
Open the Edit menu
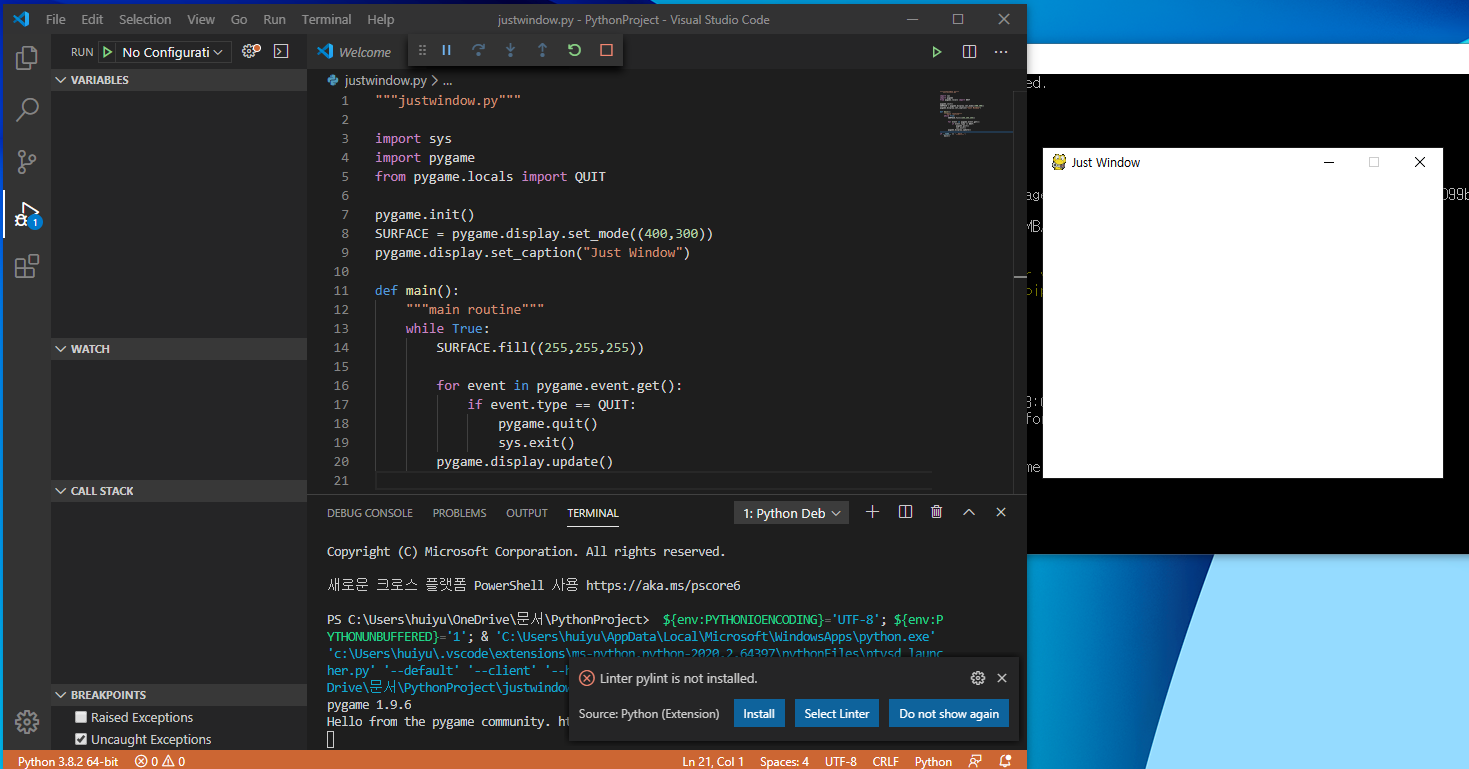point(92,19)
